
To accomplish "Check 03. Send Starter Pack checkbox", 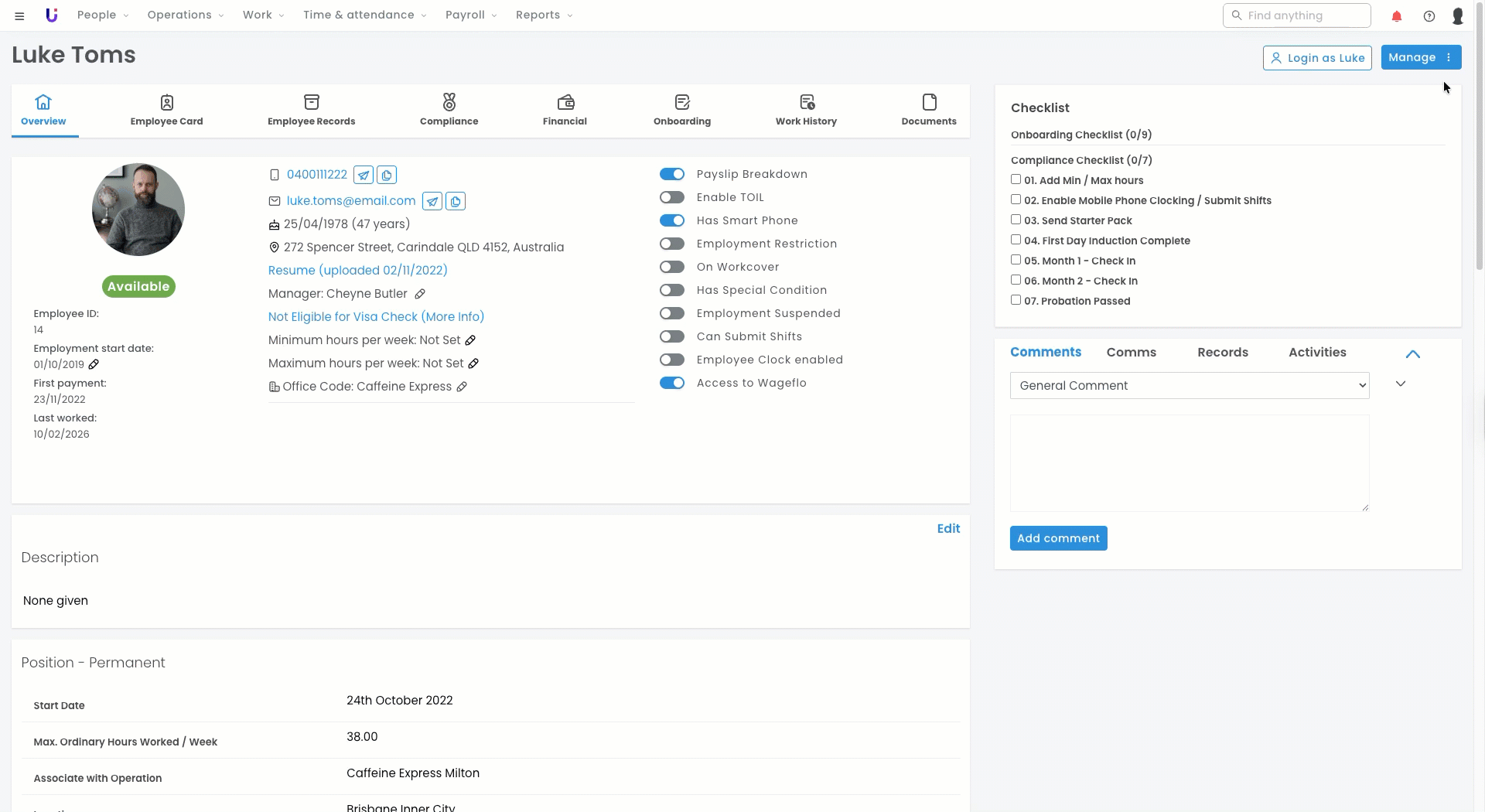I will click(1016, 220).
